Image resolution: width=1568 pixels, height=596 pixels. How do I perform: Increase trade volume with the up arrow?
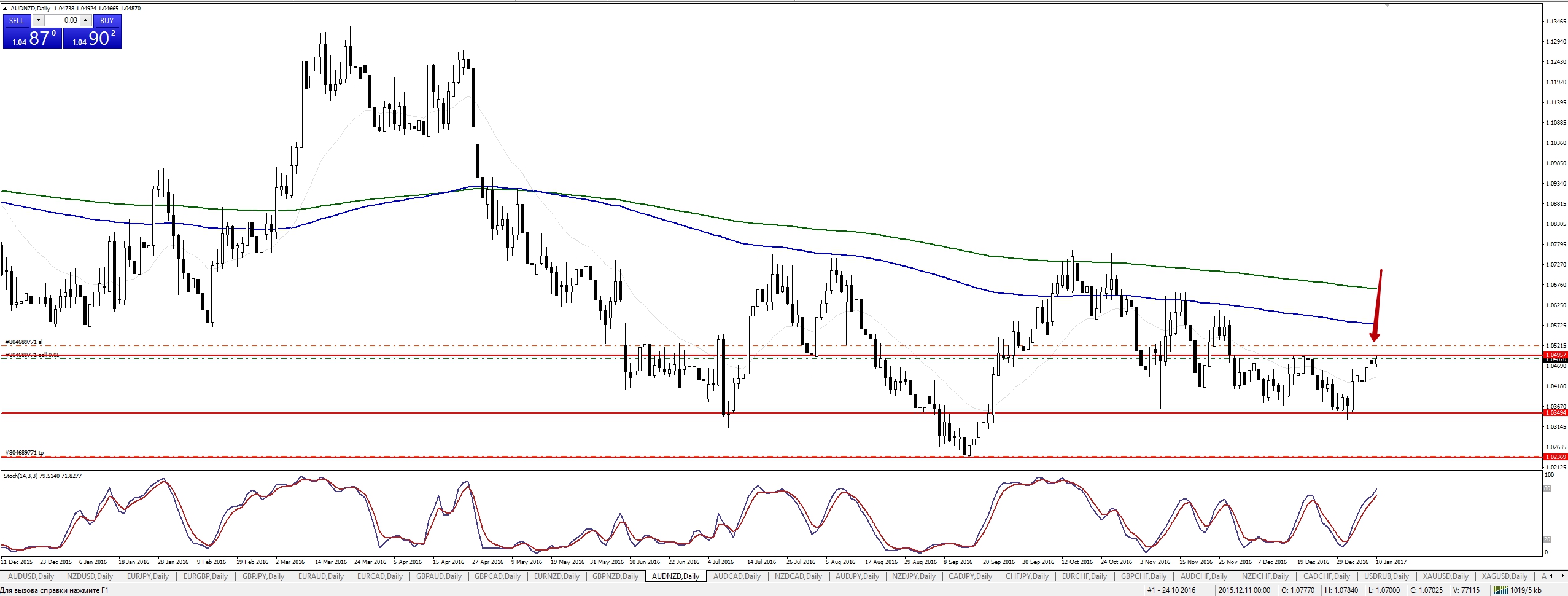86,20
